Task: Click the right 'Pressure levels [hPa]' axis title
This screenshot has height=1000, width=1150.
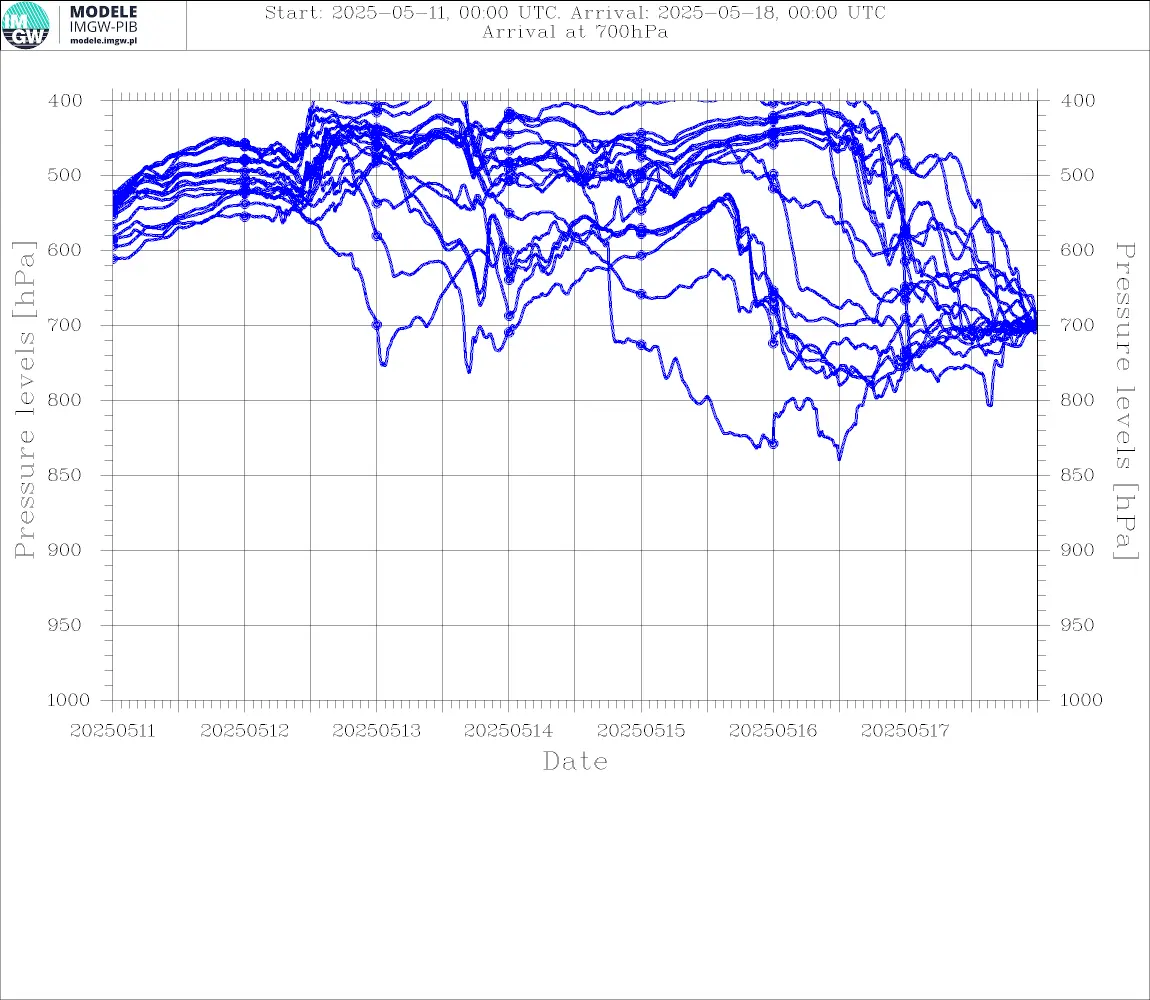Action: (1126, 401)
